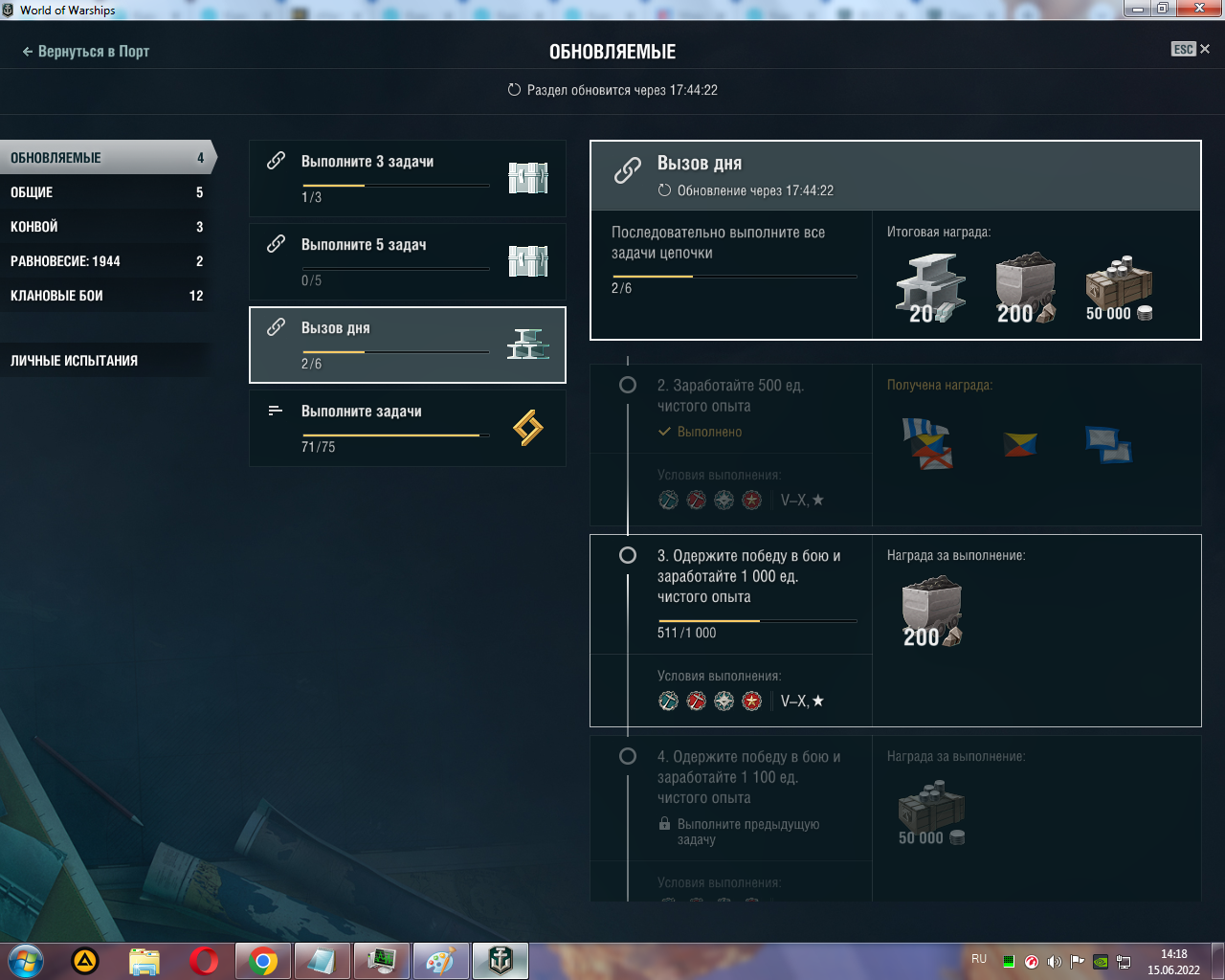The image size is (1225, 980).
Task: Click chain icon in Вызов дня header
Action: pos(628,171)
